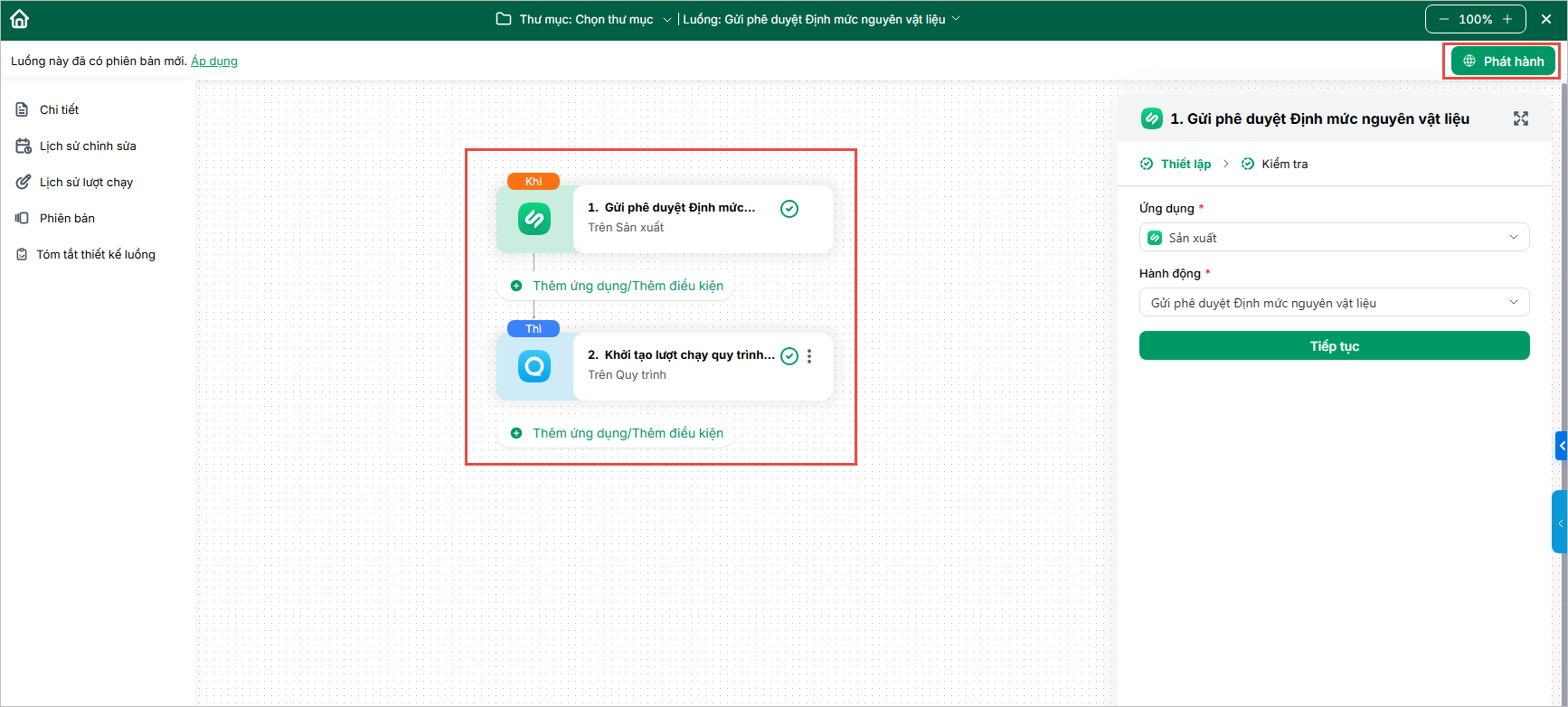
Task: Click the panel title Gửi phê duyệt Định mức
Action: tap(1319, 118)
